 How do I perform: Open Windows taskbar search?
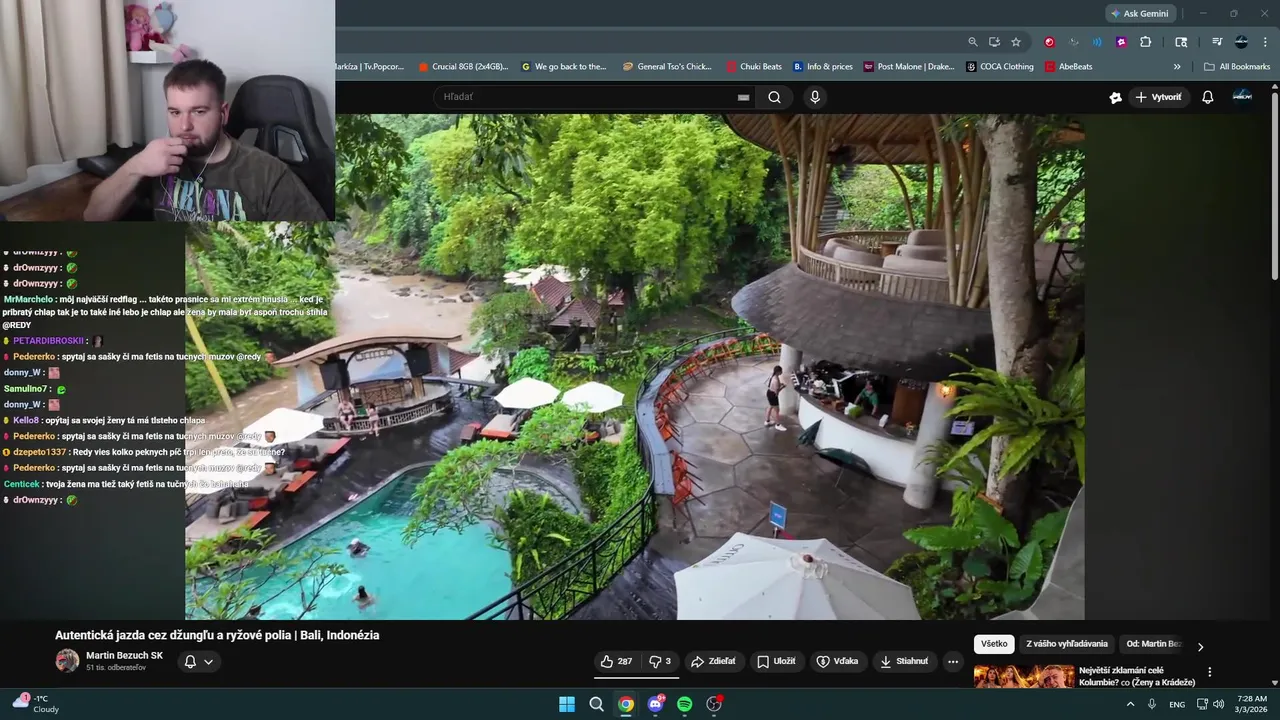coord(596,704)
